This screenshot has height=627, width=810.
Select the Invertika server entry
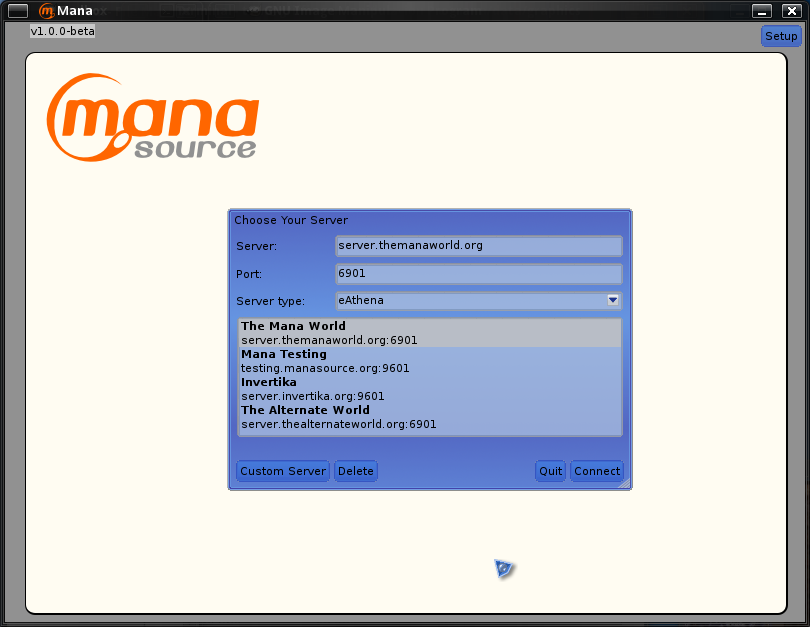point(269,382)
